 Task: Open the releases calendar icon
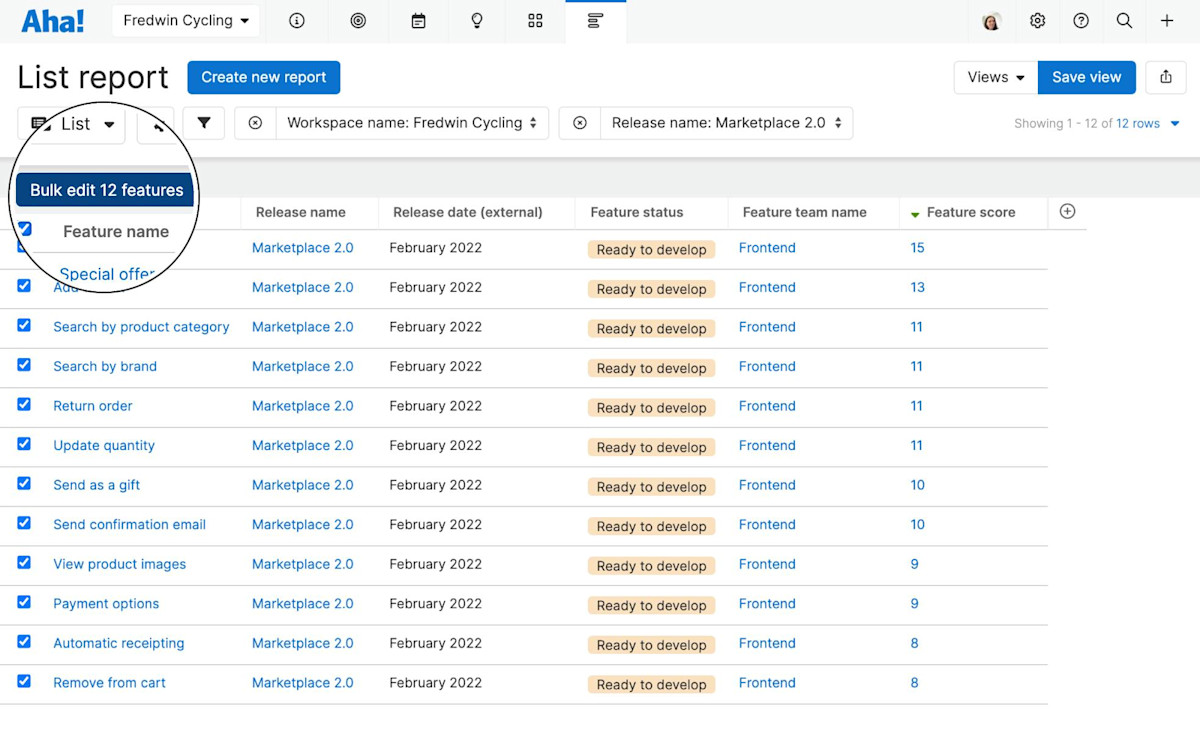click(419, 21)
